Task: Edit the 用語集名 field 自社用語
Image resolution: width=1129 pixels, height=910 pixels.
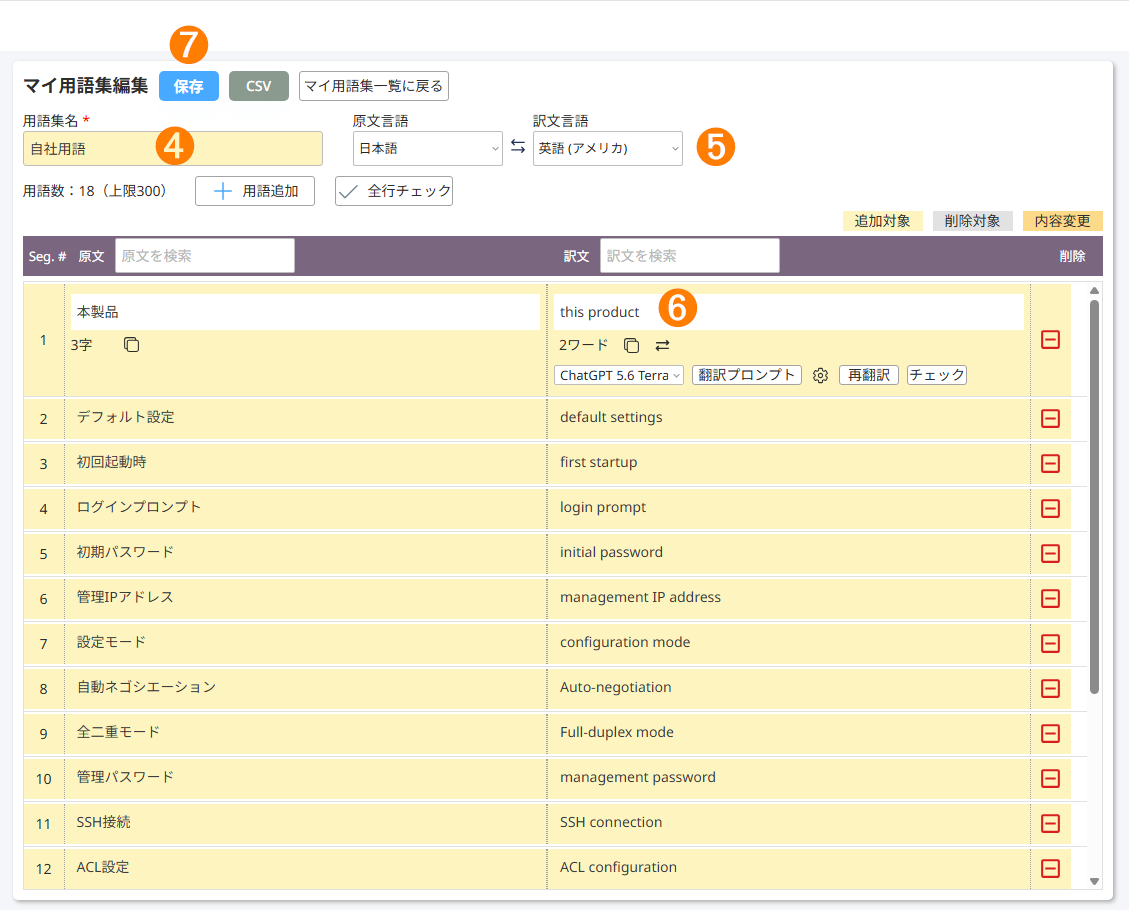Action: pos(173,148)
